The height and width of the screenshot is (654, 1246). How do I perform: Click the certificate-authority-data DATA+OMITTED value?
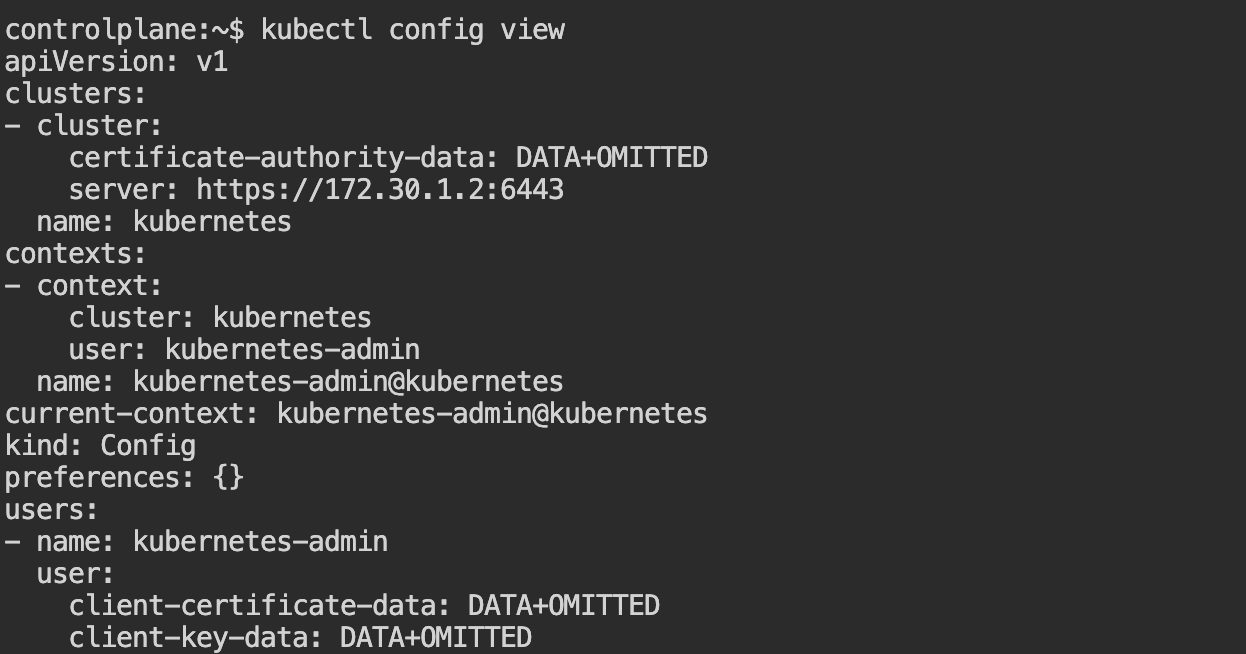(x=612, y=157)
